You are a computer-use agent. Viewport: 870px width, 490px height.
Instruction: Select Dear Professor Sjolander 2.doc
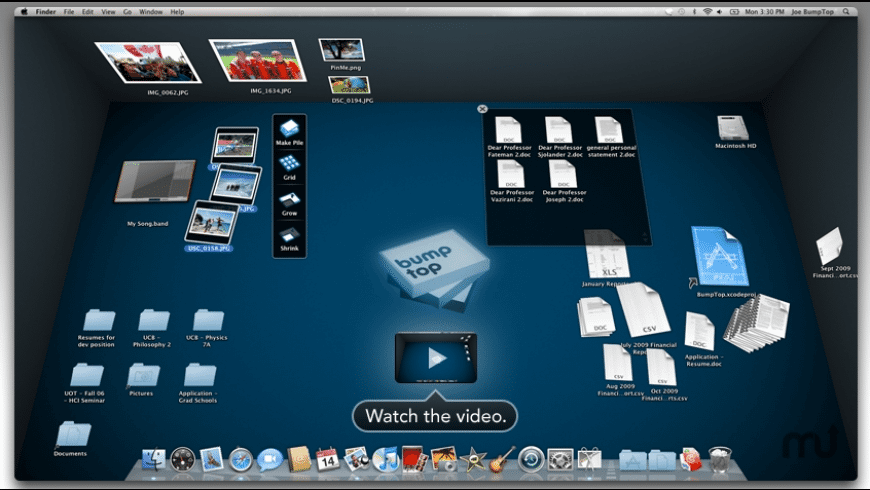tap(558, 130)
